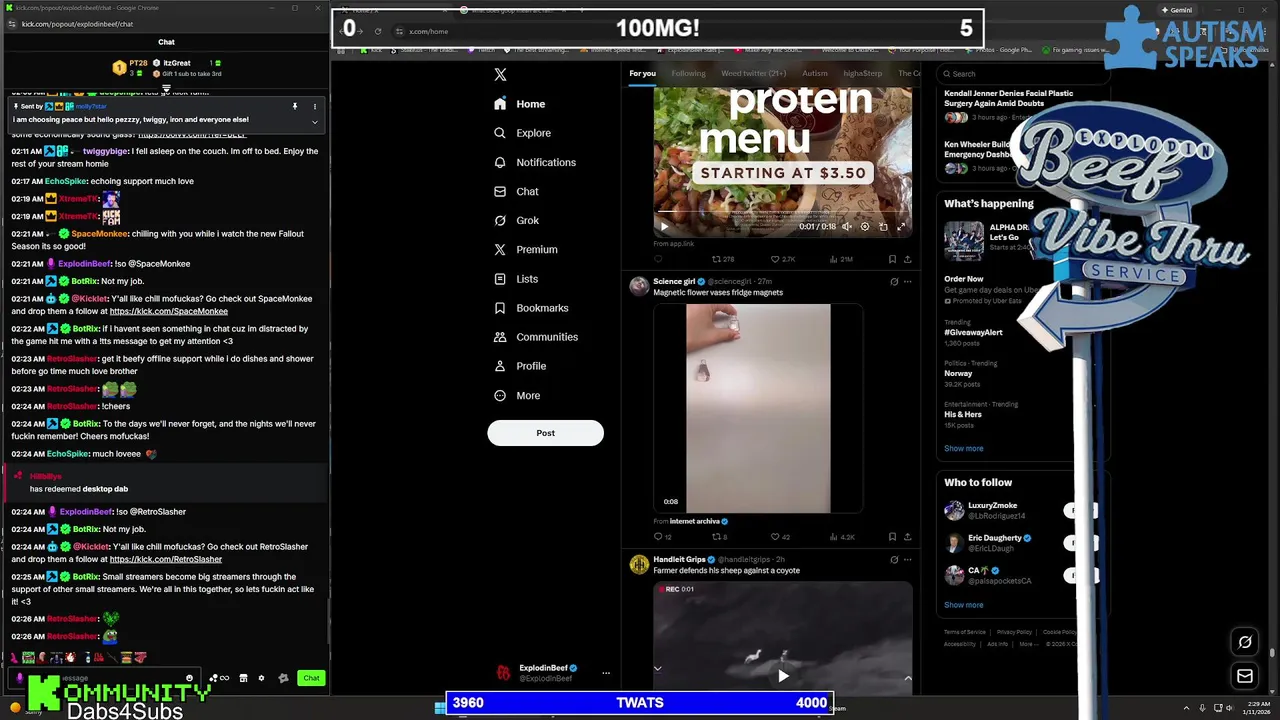Open the kick.com/RetroSlasher link in chat
The image size is (1280, 720).
[x=166, y=559]
